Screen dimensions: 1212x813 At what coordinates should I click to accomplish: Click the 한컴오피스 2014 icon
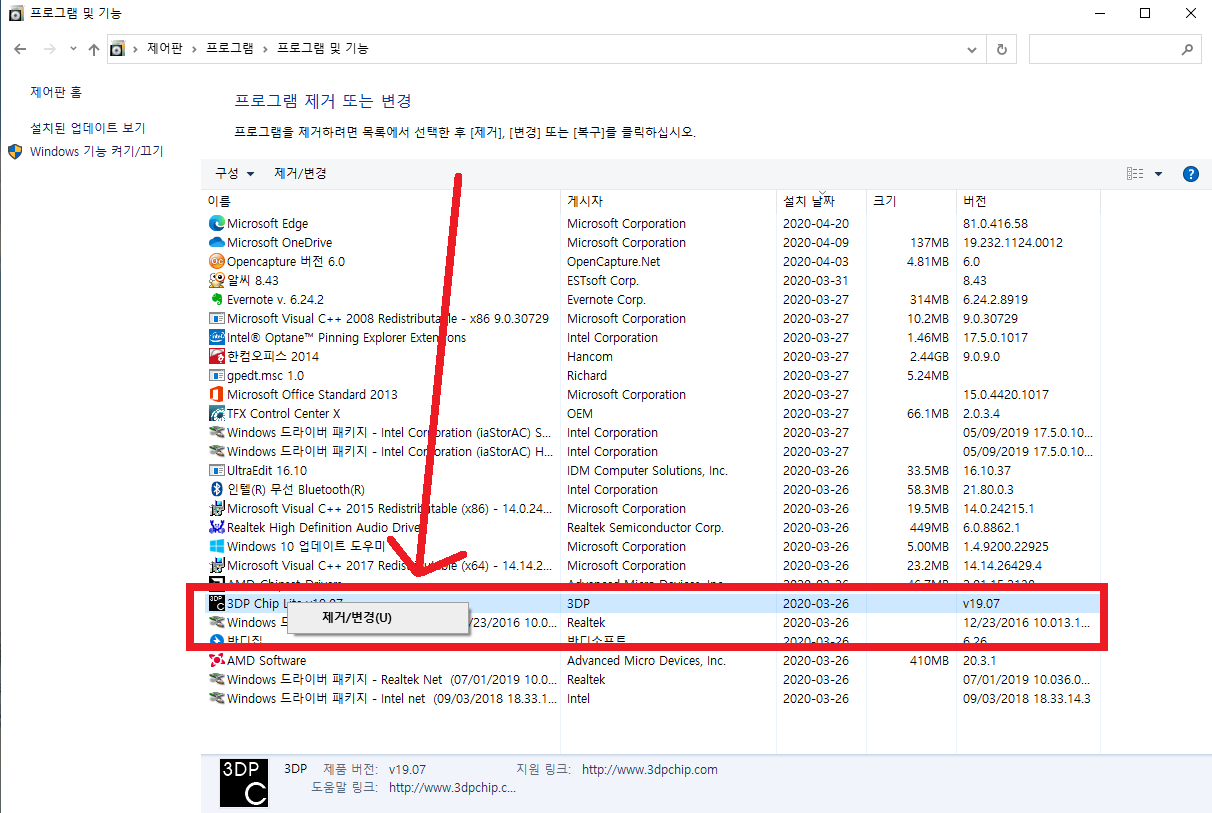coord(217,357)
